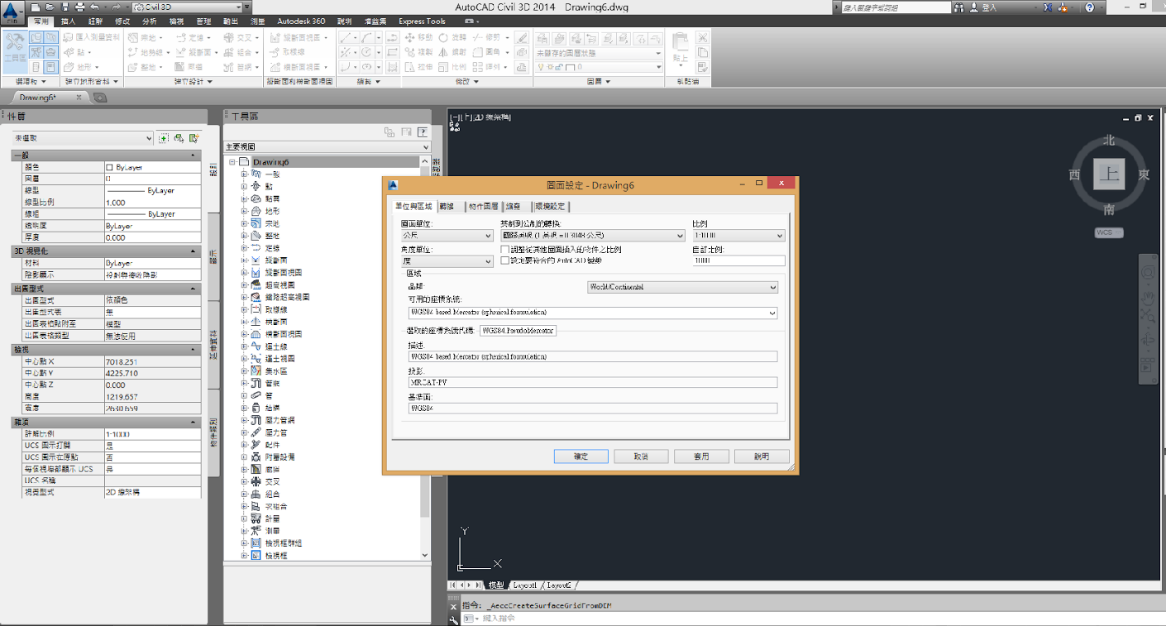
Task: Open the available coordinate systems dropdown
Action: [x=593, y=313]
